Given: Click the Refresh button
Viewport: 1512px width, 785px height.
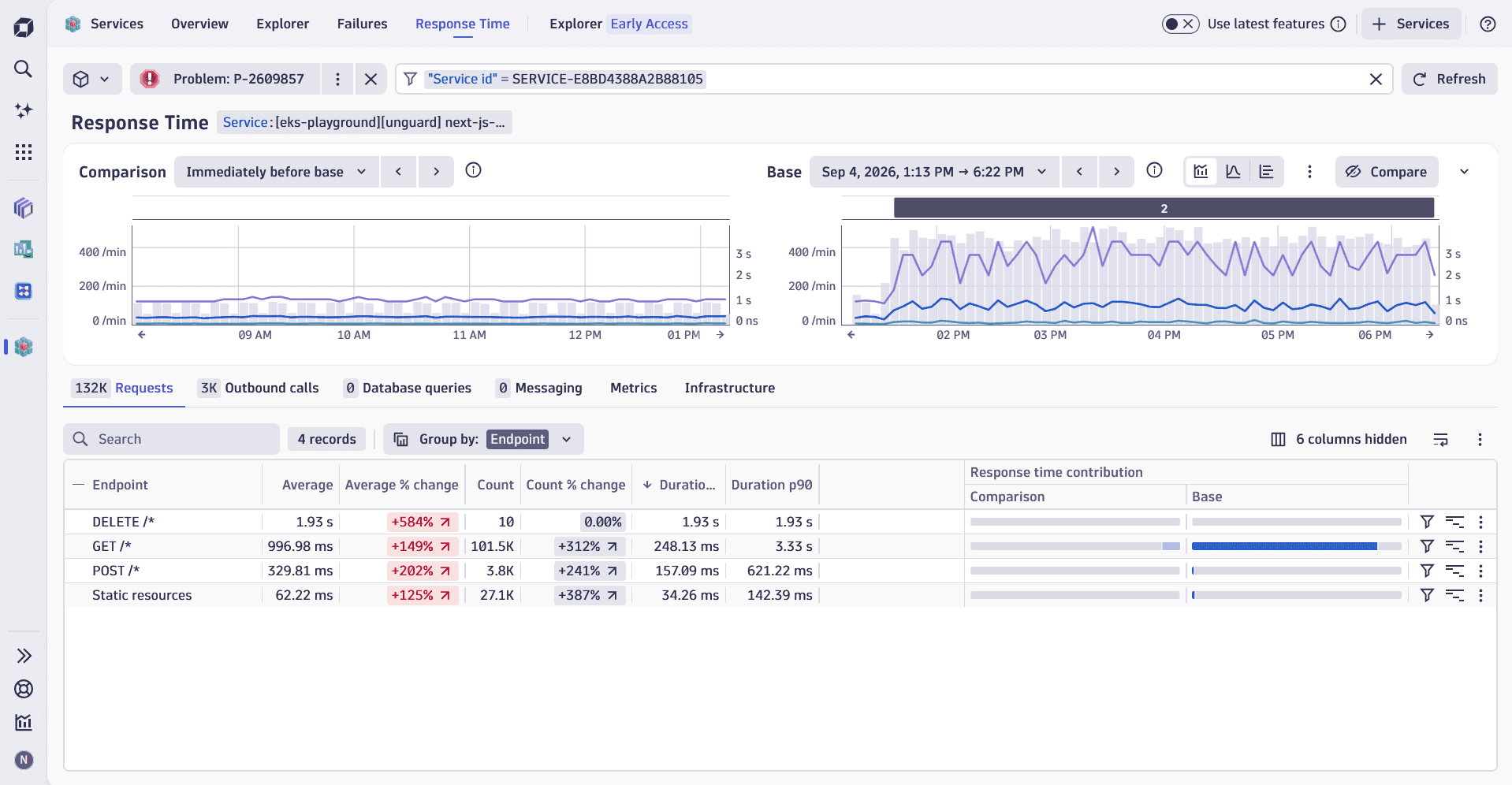Looking at the screenshot, I should coord(1449,79).
